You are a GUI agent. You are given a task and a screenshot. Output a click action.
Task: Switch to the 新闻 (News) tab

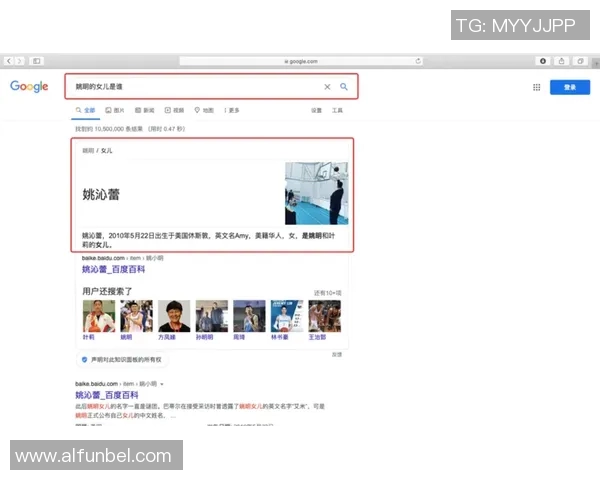[x=144, y=110]
